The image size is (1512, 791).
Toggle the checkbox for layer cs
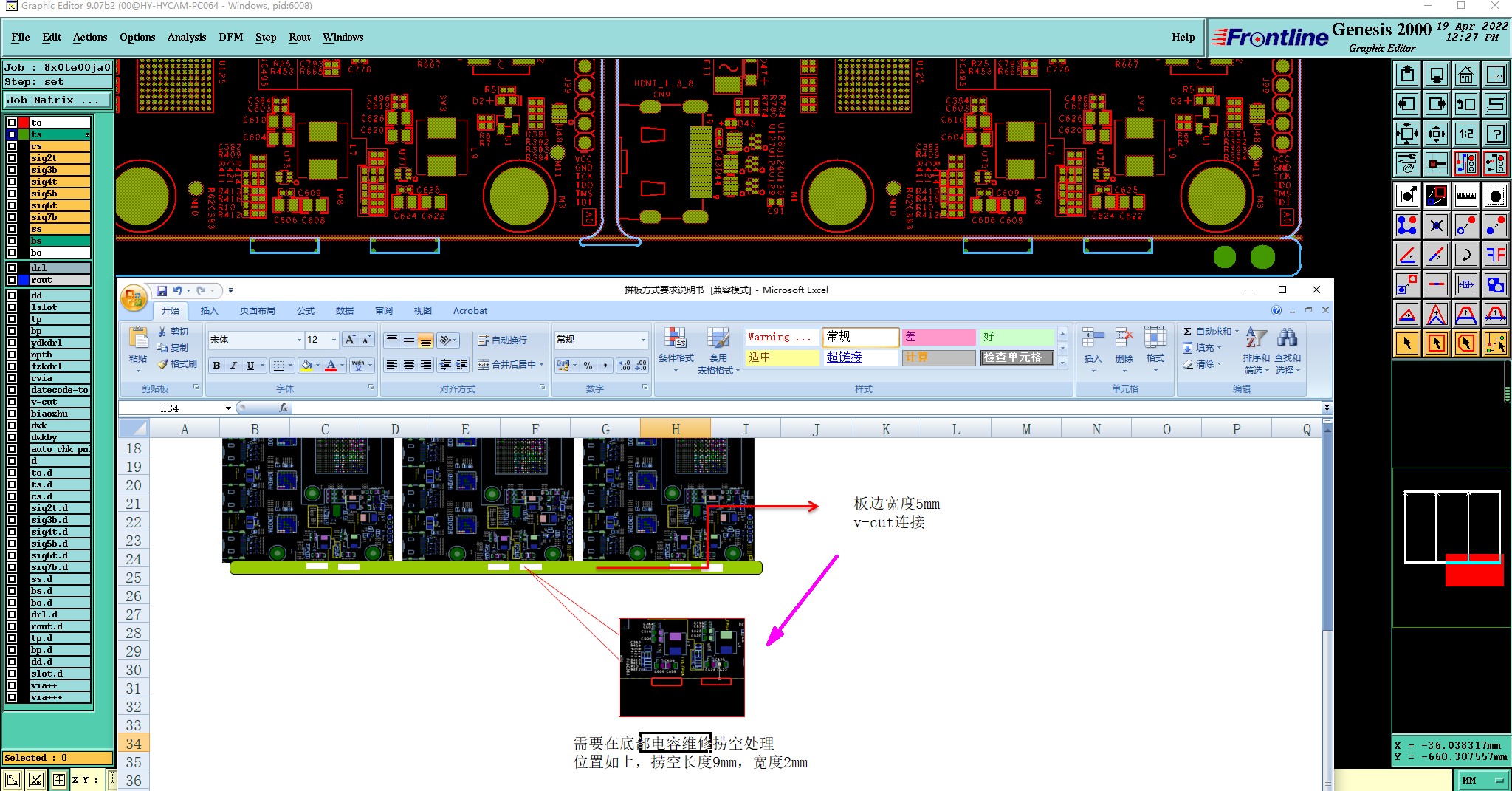pos(12,146)
